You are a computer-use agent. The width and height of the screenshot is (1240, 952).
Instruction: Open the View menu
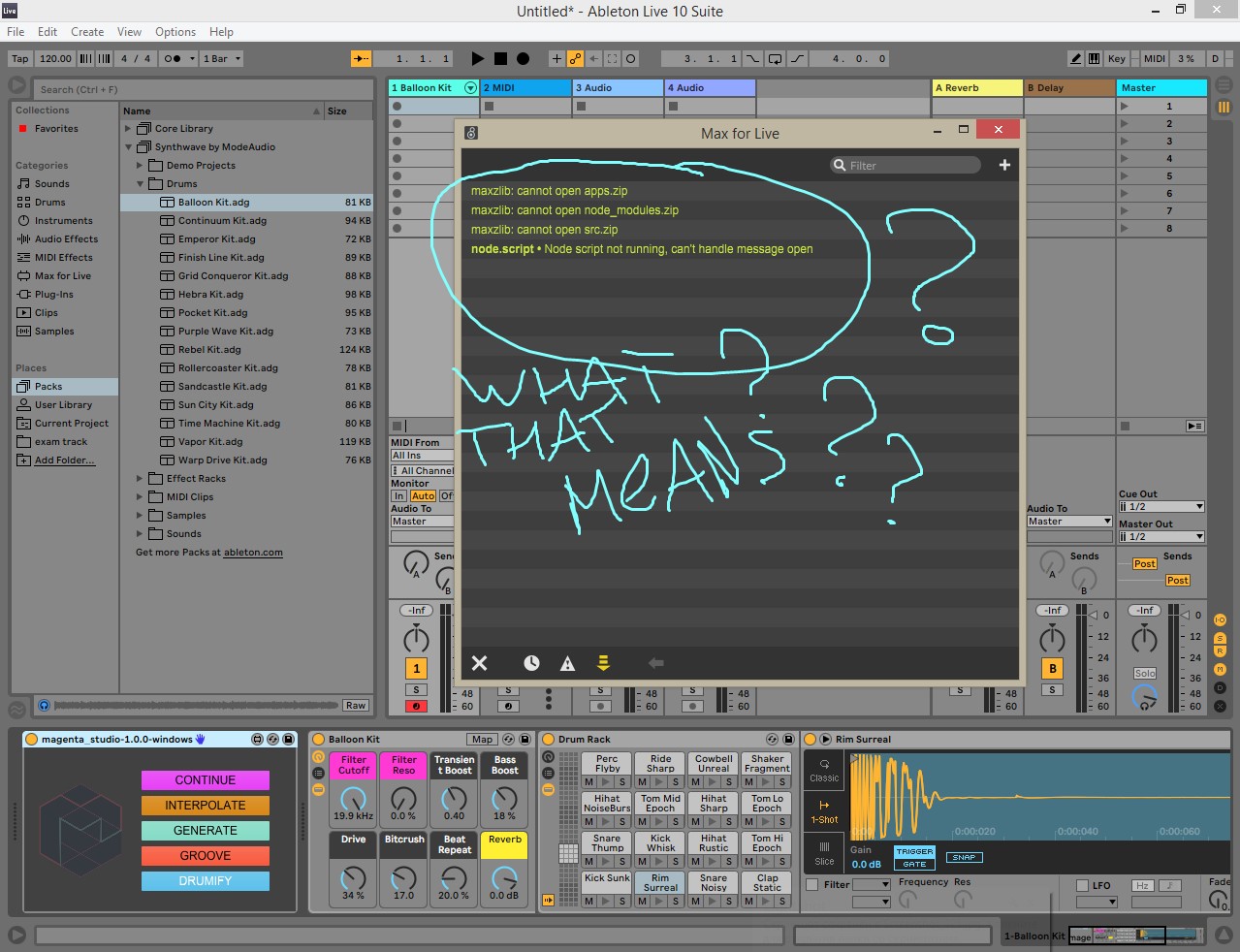[x=129, y=32]
